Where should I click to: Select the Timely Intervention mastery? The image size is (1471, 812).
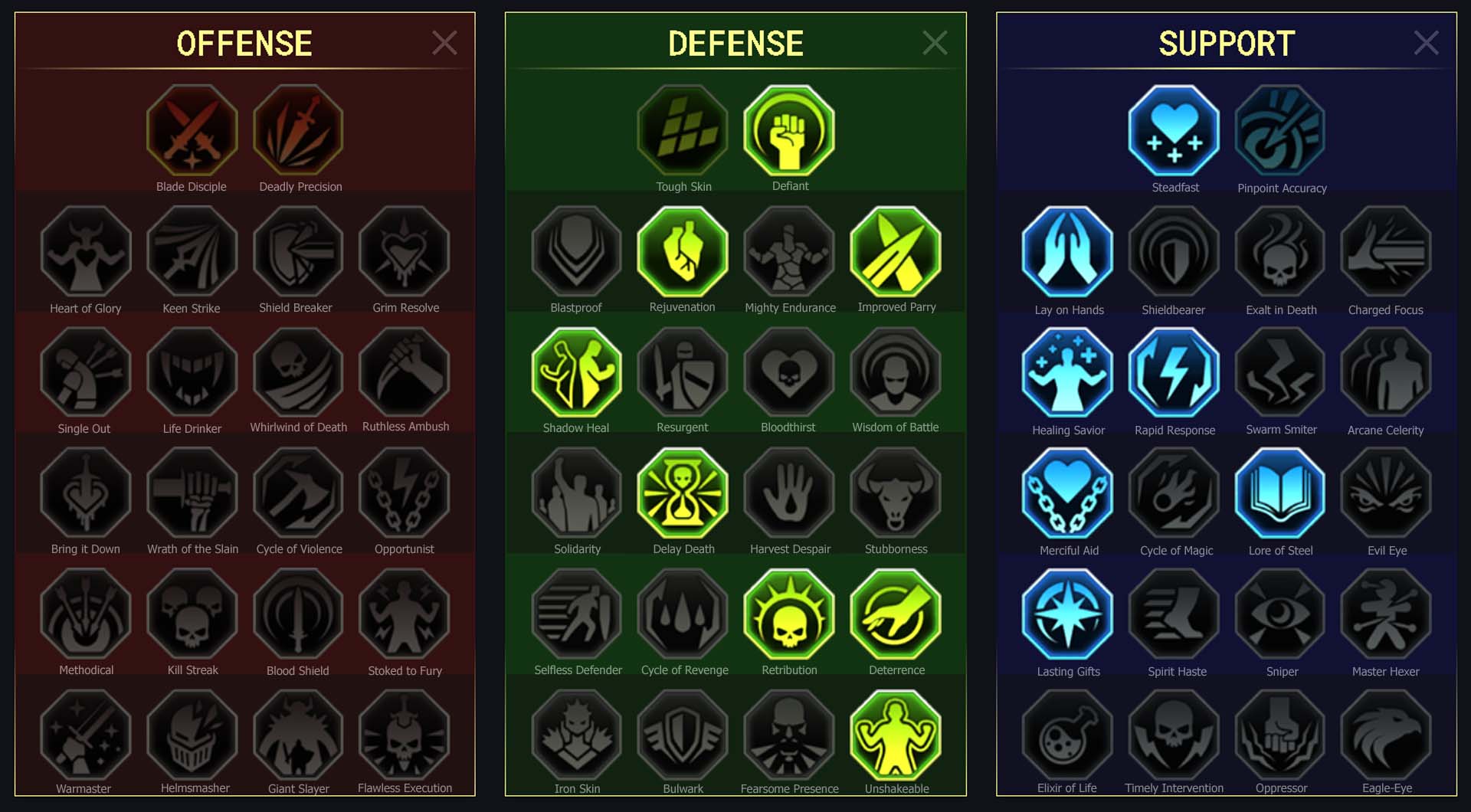1174,735
